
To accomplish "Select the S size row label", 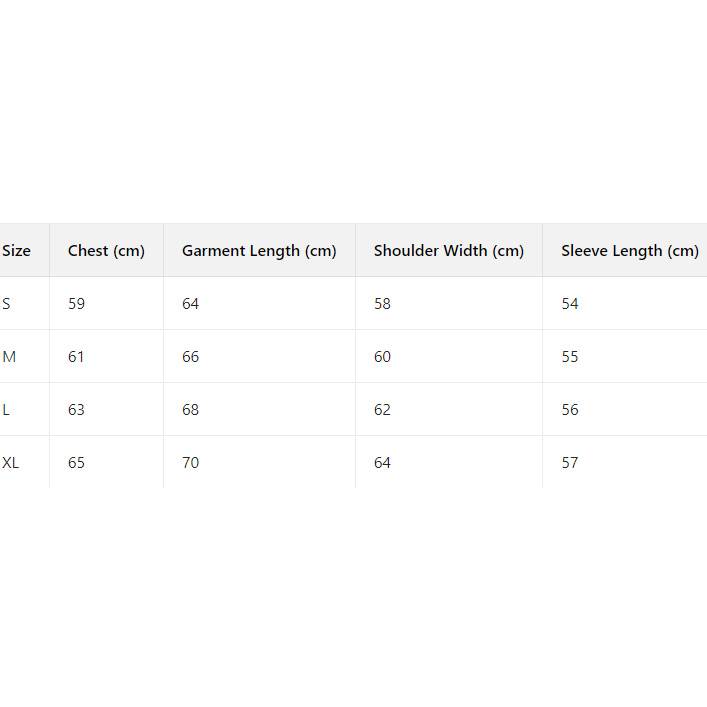I will click(x=7, y=304).
